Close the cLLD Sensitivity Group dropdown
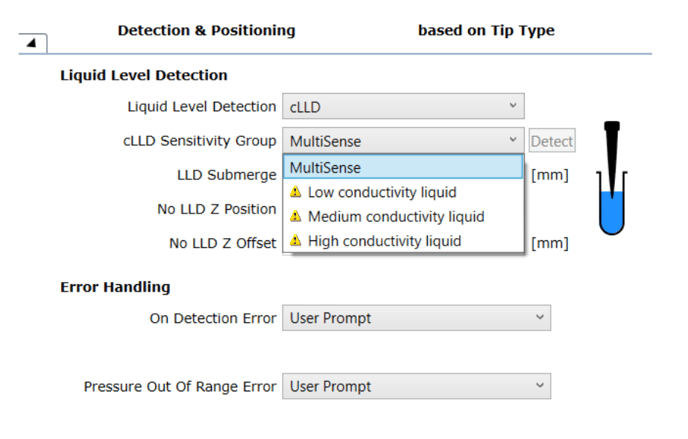 403,141
